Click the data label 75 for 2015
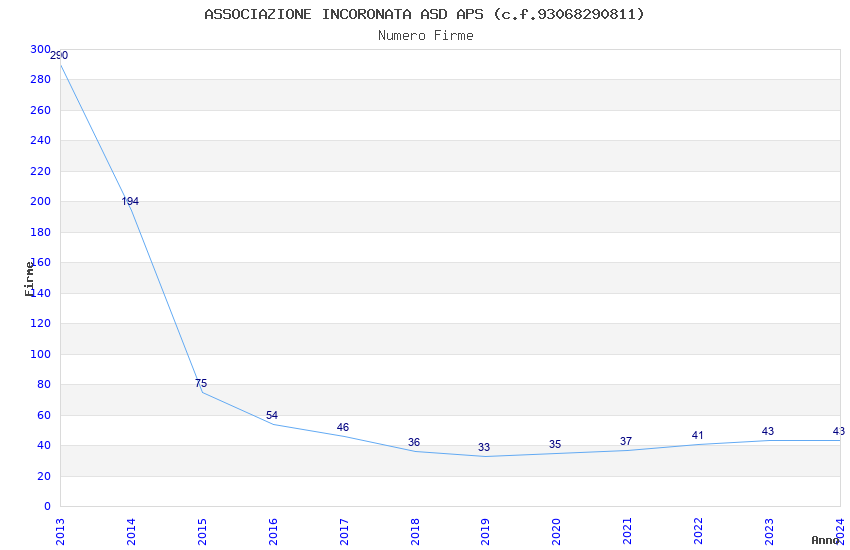Image resolution: width=850 pixels, height=550 pixels. (201, 383)
